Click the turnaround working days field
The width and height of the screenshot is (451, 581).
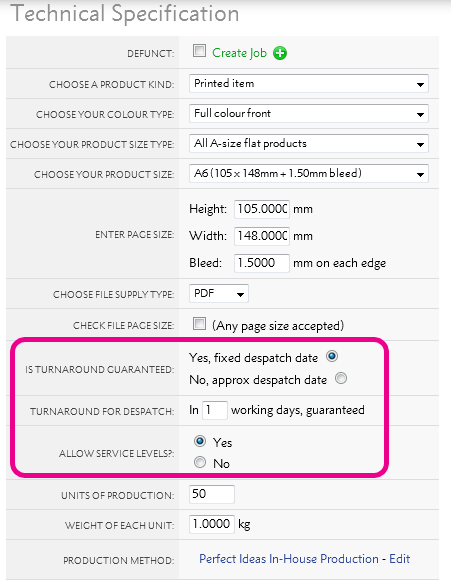215,410
